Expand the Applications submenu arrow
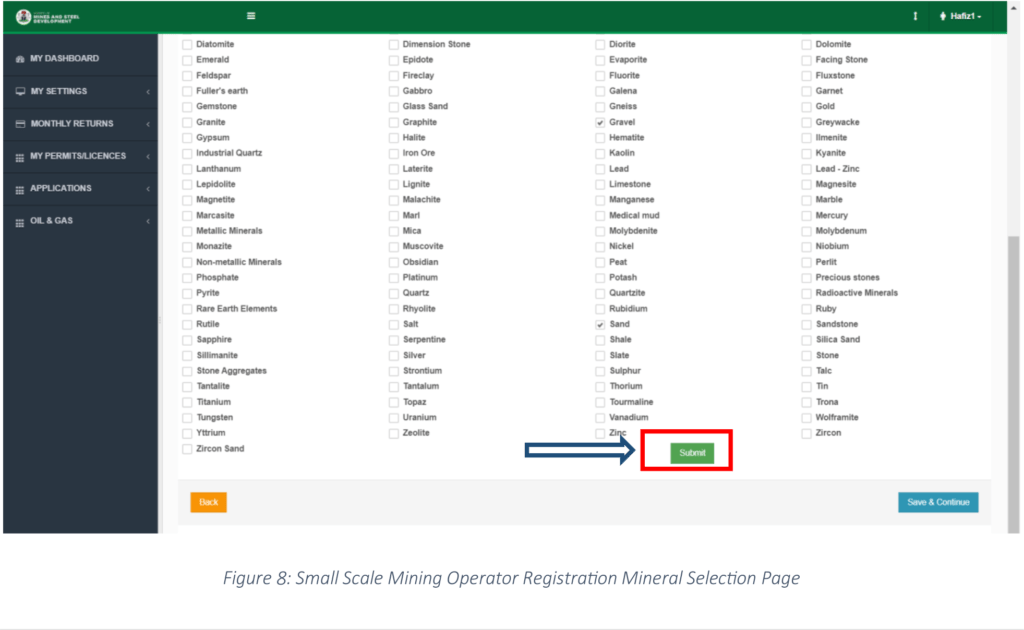Screen dimensions: 1024x630 147,189
